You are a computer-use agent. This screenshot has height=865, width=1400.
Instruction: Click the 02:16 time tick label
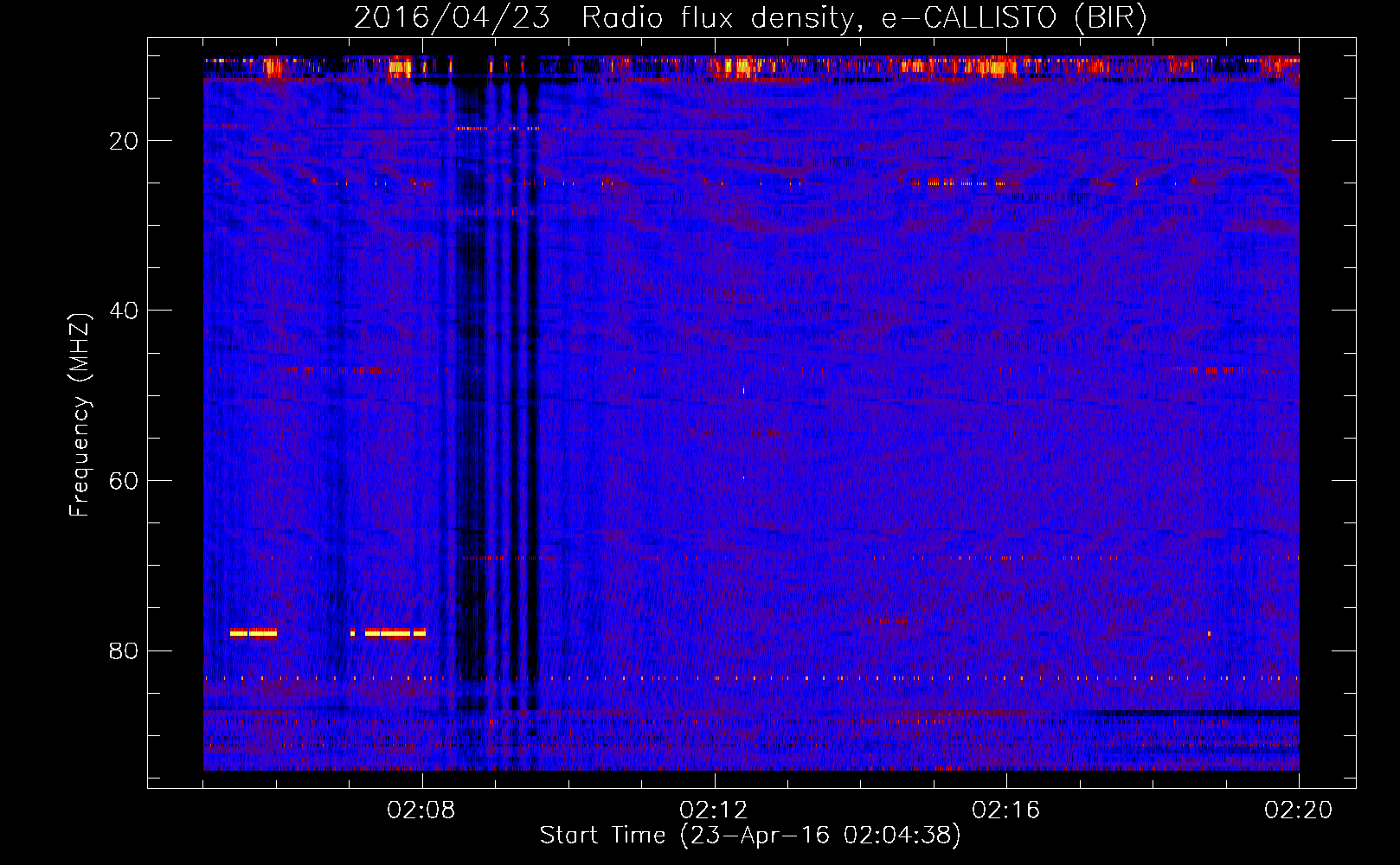point(1006,811)
